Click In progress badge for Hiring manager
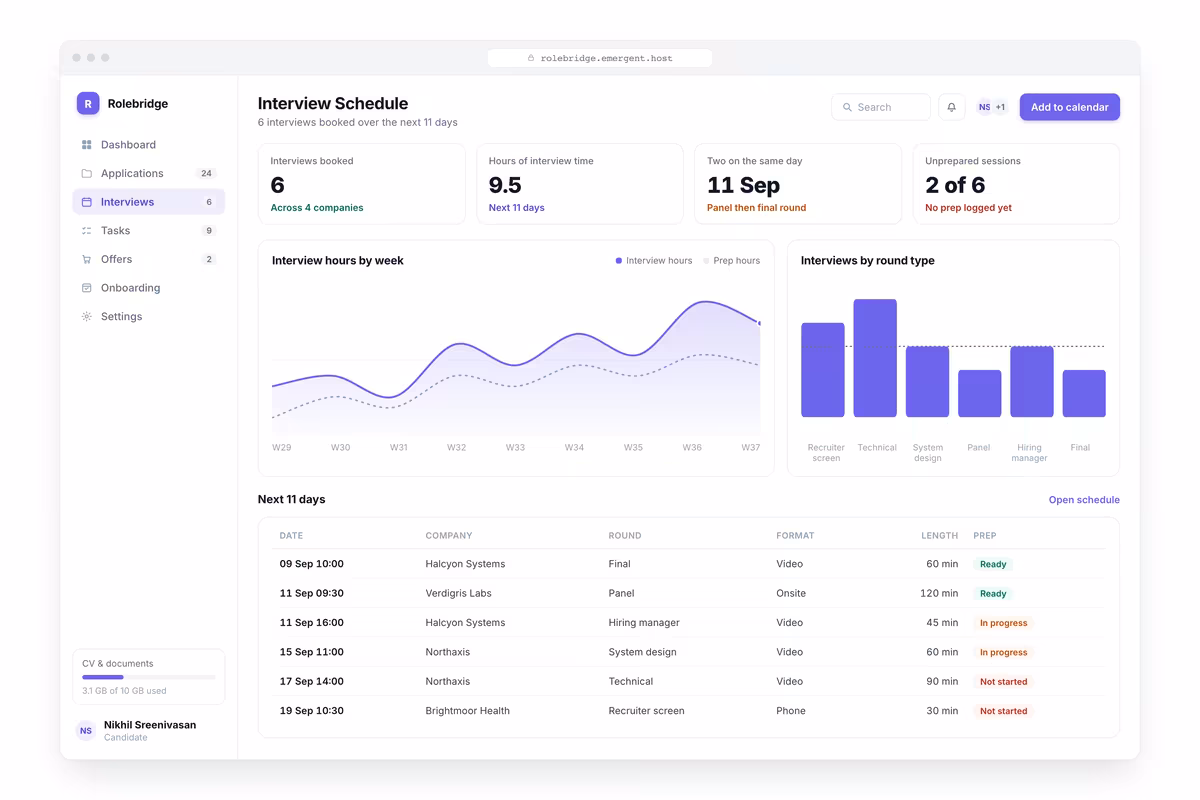The image size is (1200, 800). pos(1003,623)
